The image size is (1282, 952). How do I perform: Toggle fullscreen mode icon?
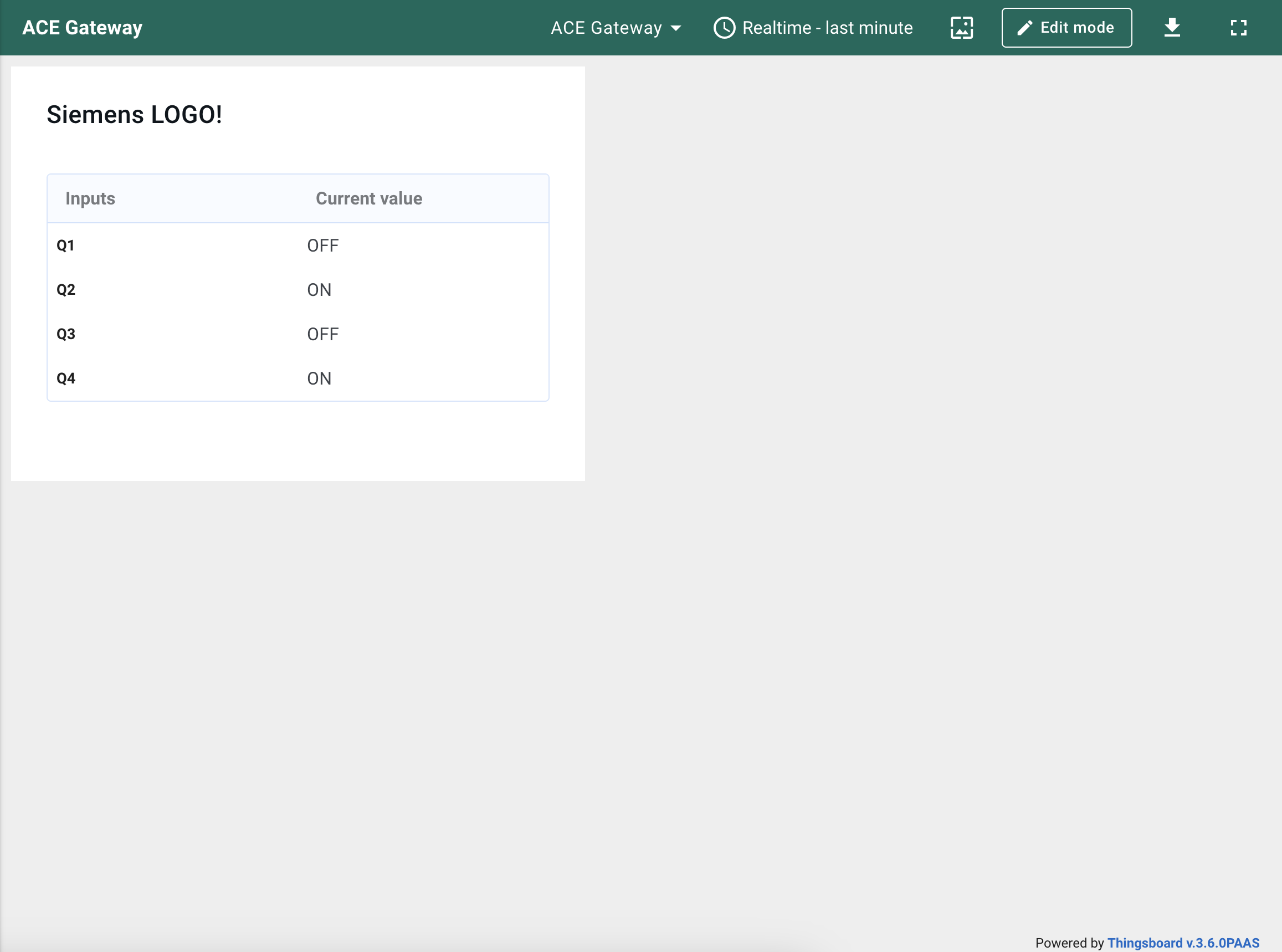(x=1238, y=28)
